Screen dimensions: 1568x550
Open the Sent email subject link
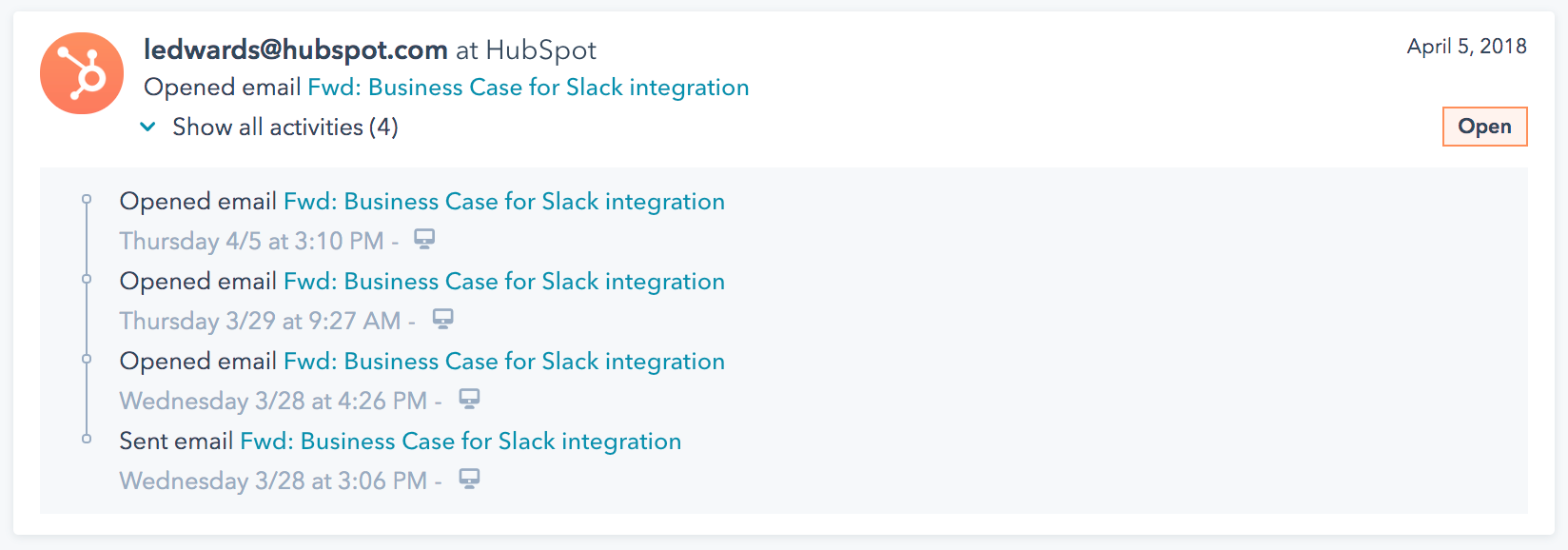(461, 442)
